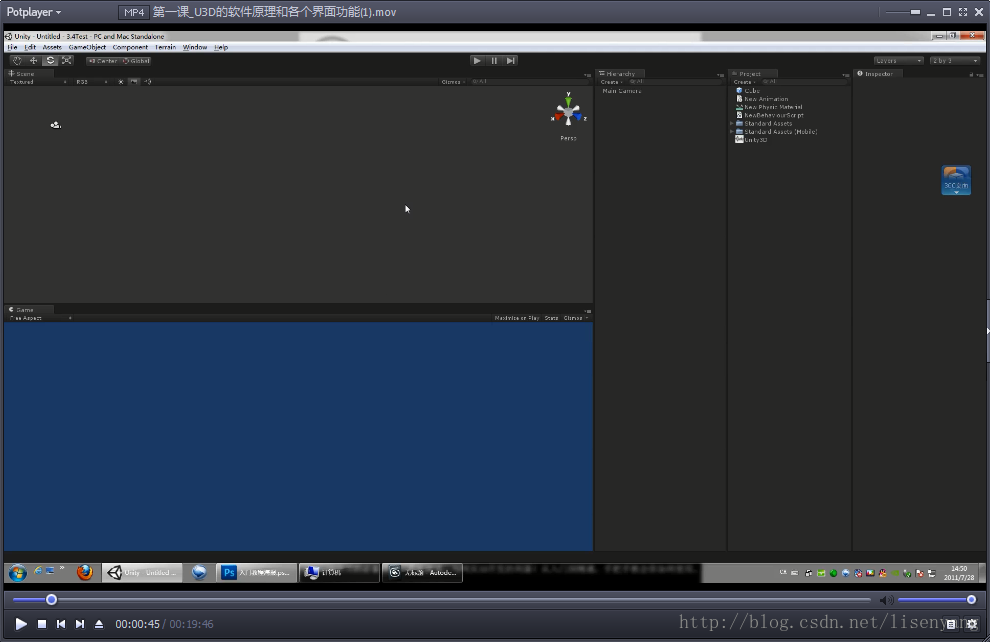Open the Component menu
This screenshot has width=990, height=642.
pos(130,47)
